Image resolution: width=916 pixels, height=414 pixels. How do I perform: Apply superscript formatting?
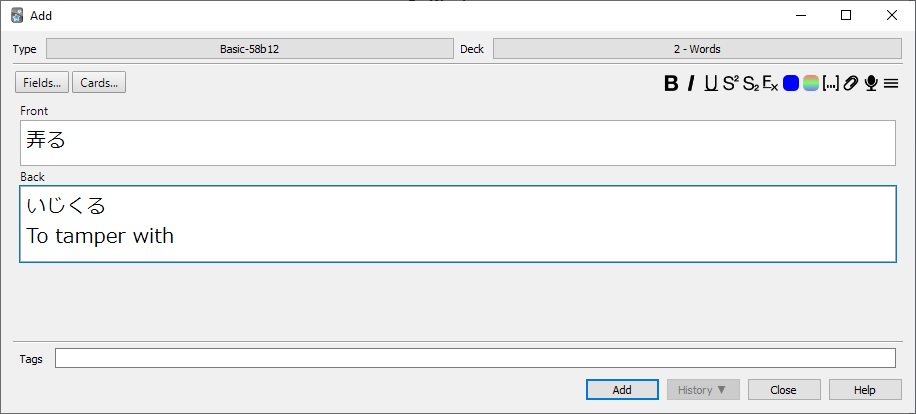tap(730, 84)
